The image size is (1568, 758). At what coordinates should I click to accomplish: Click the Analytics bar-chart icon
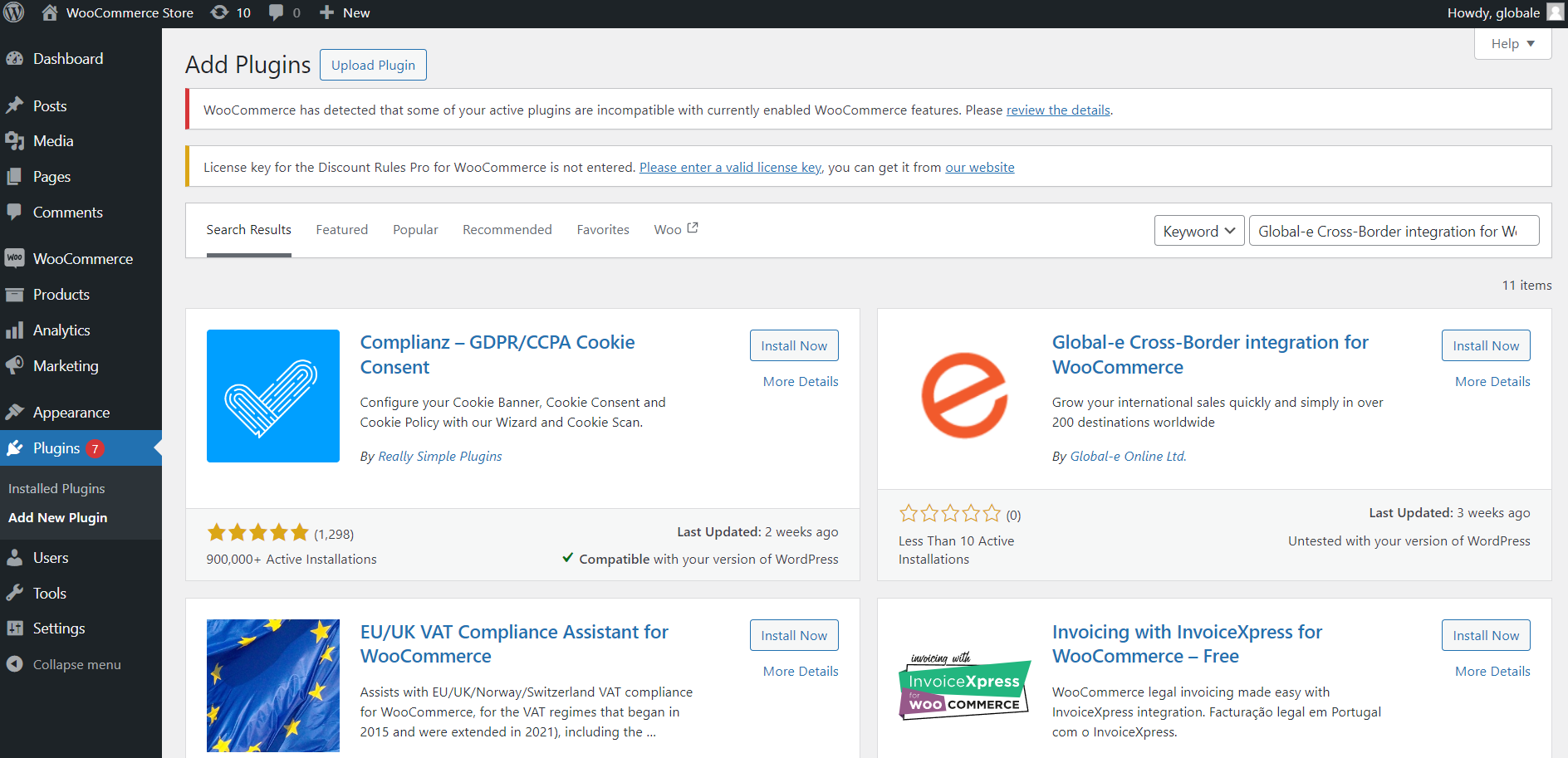coord(14,330)
